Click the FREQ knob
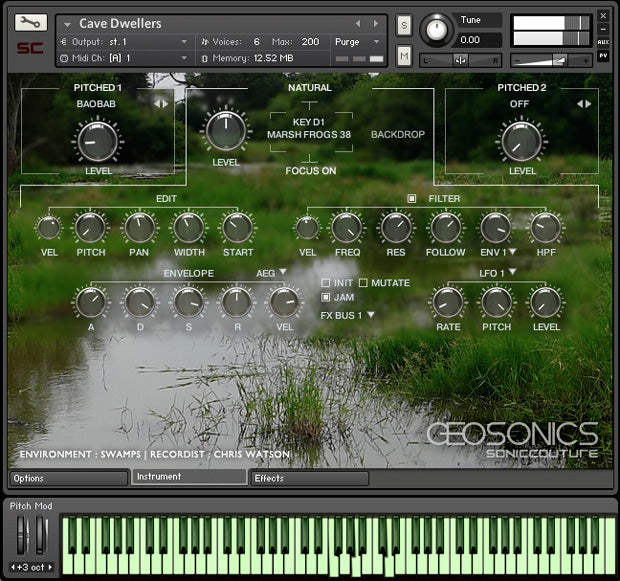Screen dimensions: 620x581 [x=347, y=228]
